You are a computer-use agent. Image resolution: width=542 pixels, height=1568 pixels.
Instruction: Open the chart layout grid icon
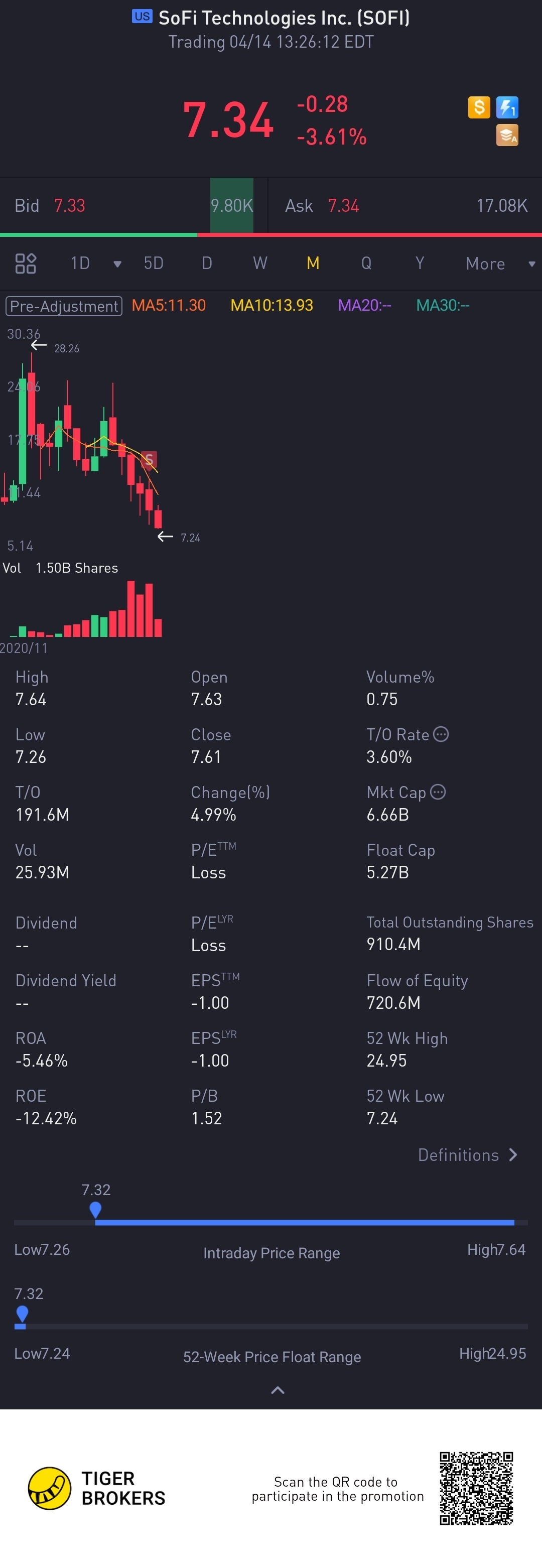click(x=26, y=264)
